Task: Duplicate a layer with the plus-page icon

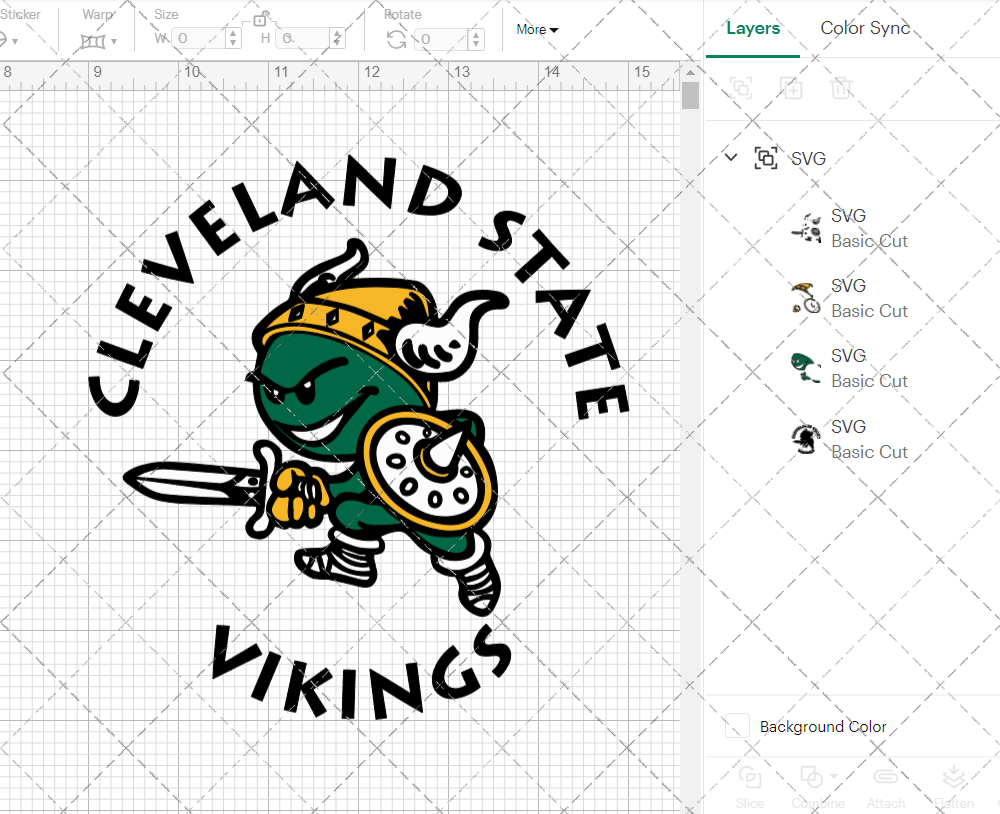Action: point(791,88)
